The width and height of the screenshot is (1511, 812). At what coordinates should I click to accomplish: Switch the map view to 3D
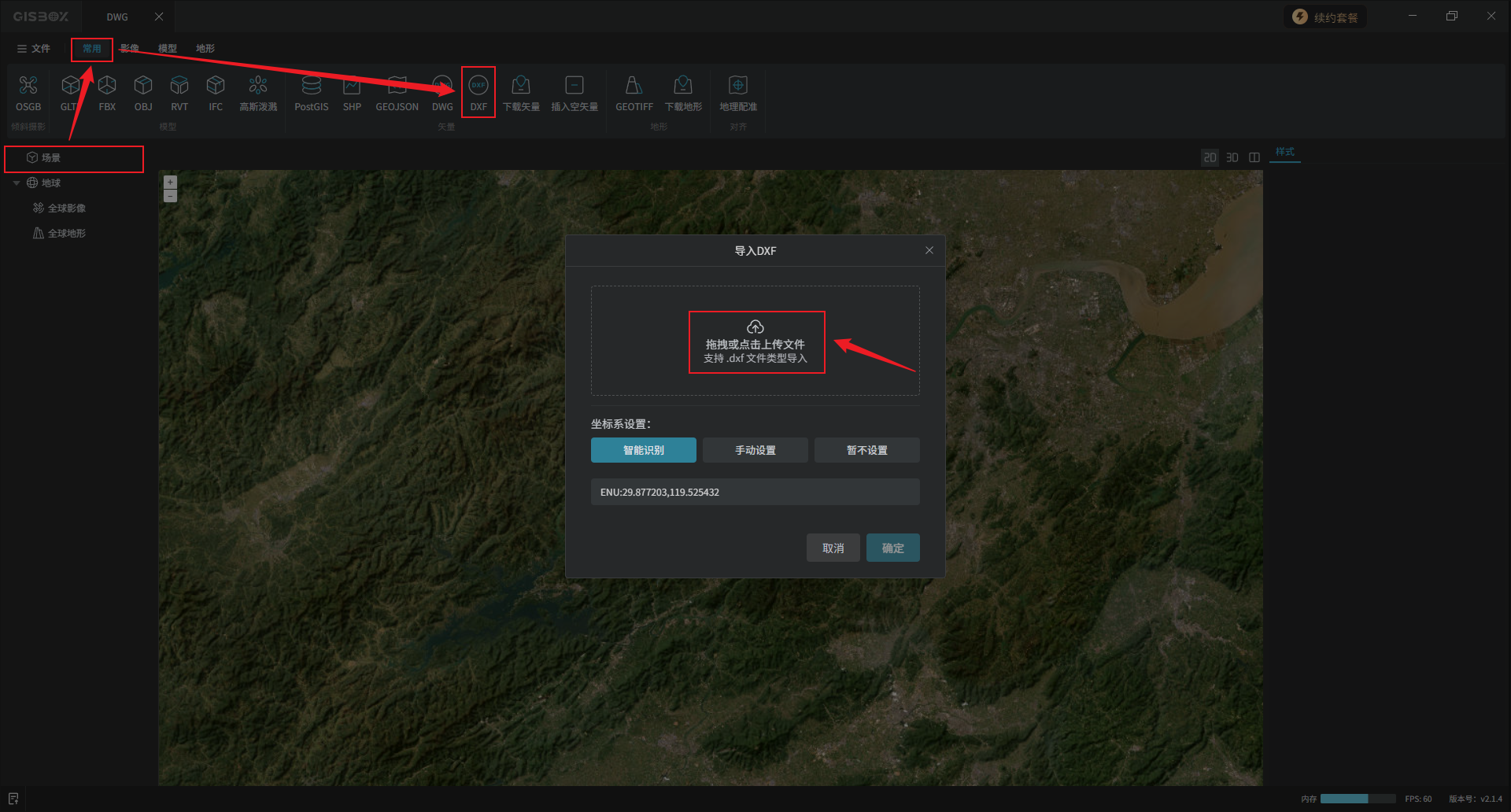tap(1232, 157)
